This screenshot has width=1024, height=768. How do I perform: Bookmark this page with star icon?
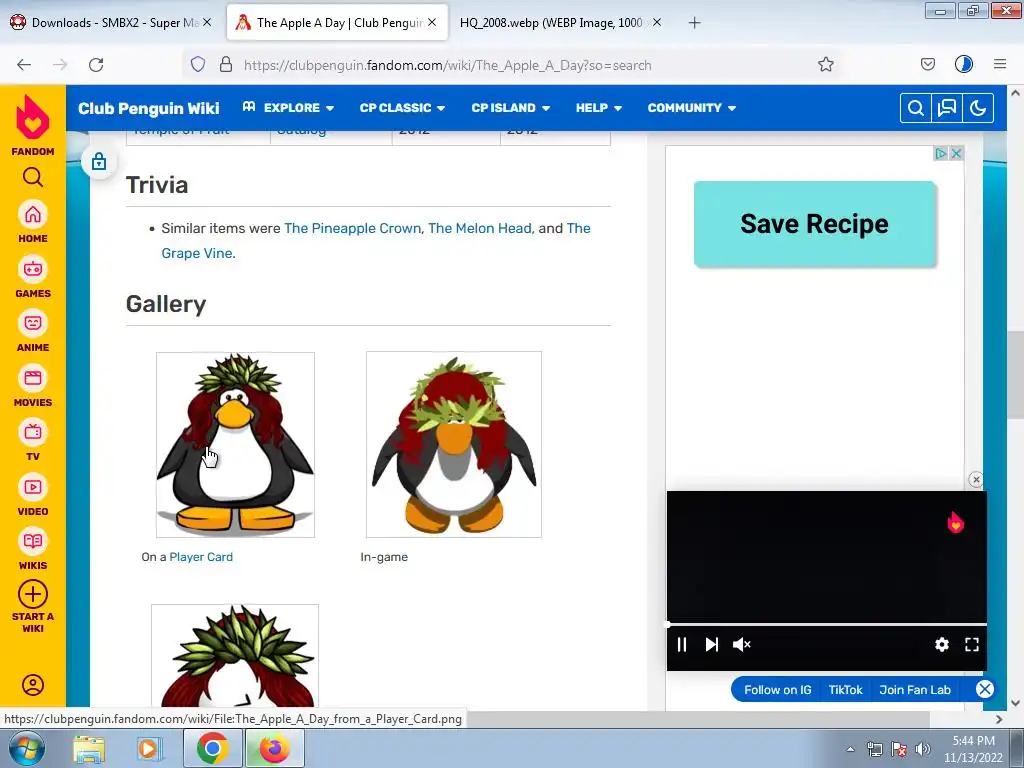click(825, 65)
